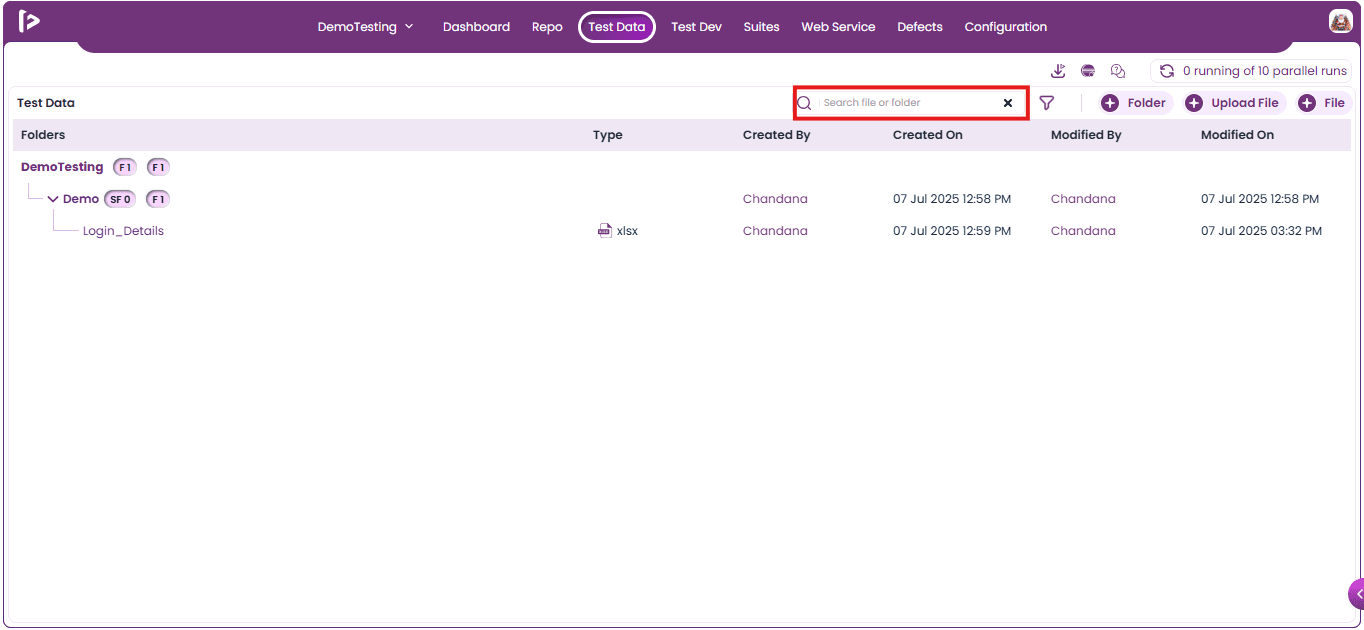This screenshot has width=1364, height=630.
Task: Click the 07 Jul 2025 12:59 PM timestamp
Action: point(952,231)
